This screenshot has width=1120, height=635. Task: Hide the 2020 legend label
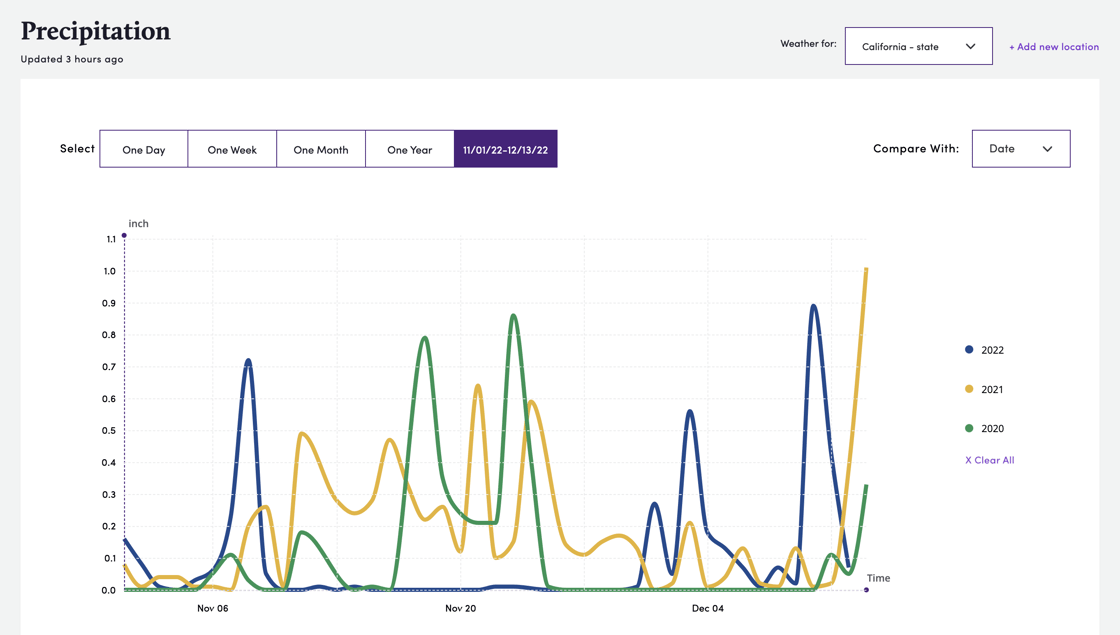point(992,428)
